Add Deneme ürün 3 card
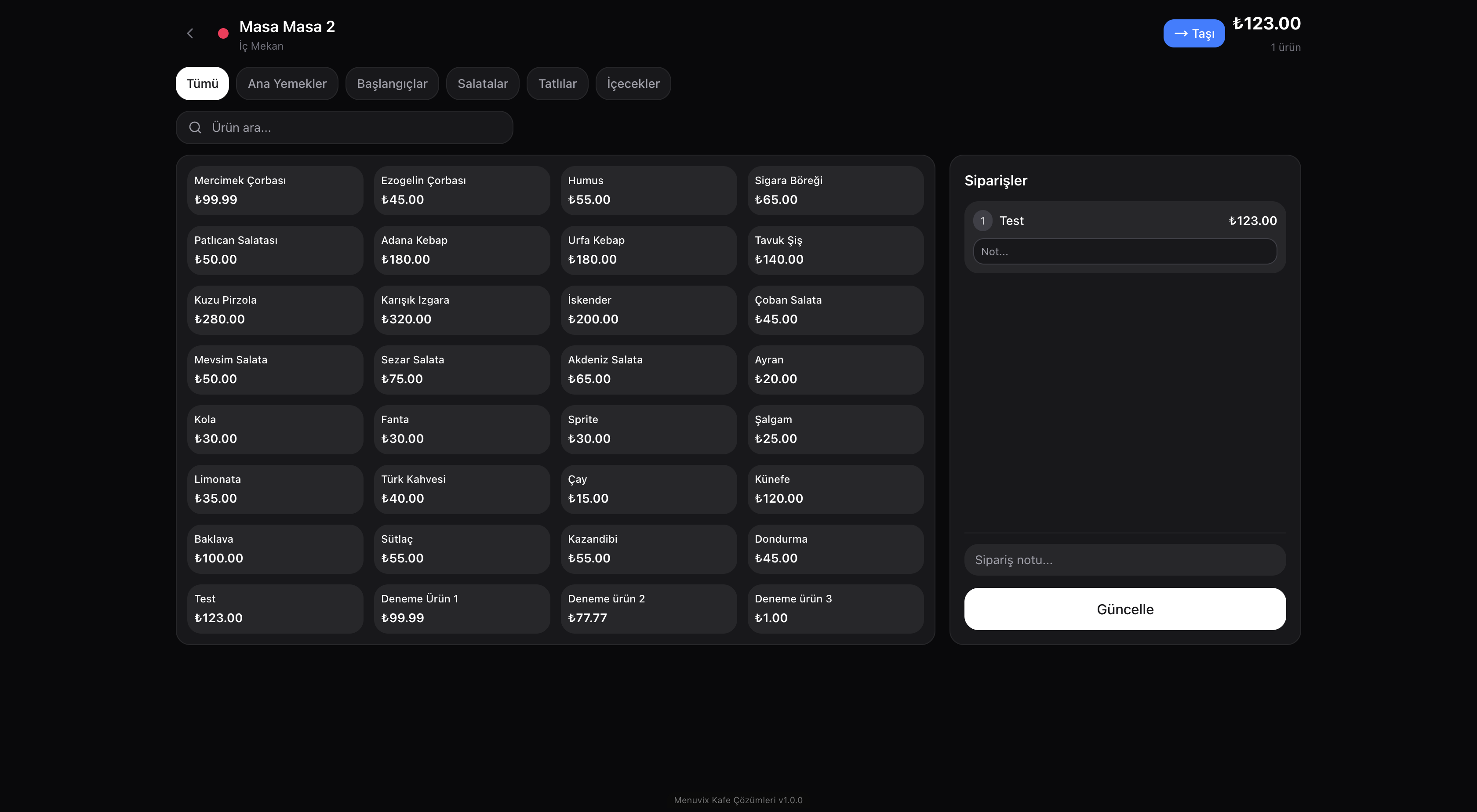Screen dimensions: 1477x812 (835, 609)
